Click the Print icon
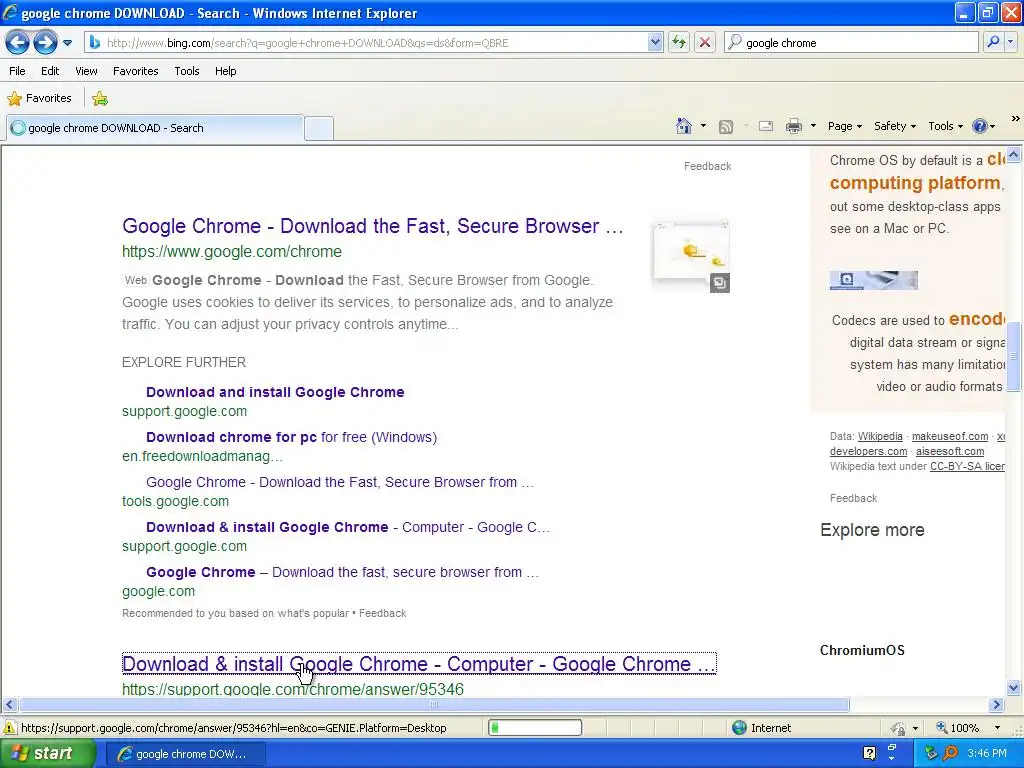Image resolution: width=1024 pixels, height=768 pixels. [794, 127]
